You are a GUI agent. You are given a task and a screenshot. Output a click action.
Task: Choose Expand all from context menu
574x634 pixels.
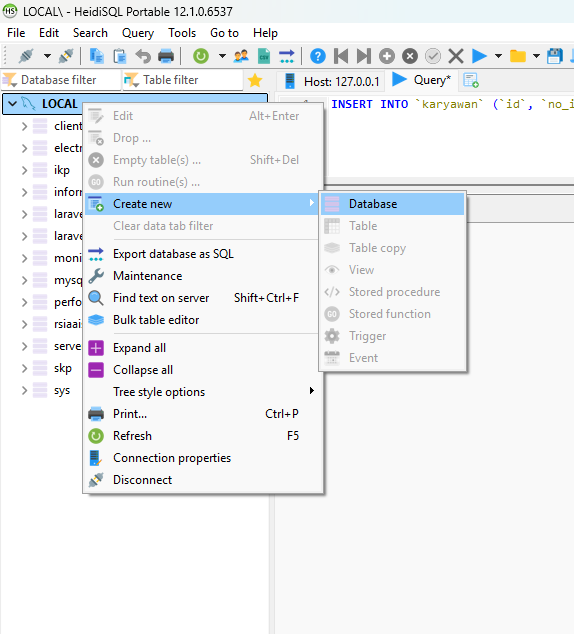click(x=202, y=348)
